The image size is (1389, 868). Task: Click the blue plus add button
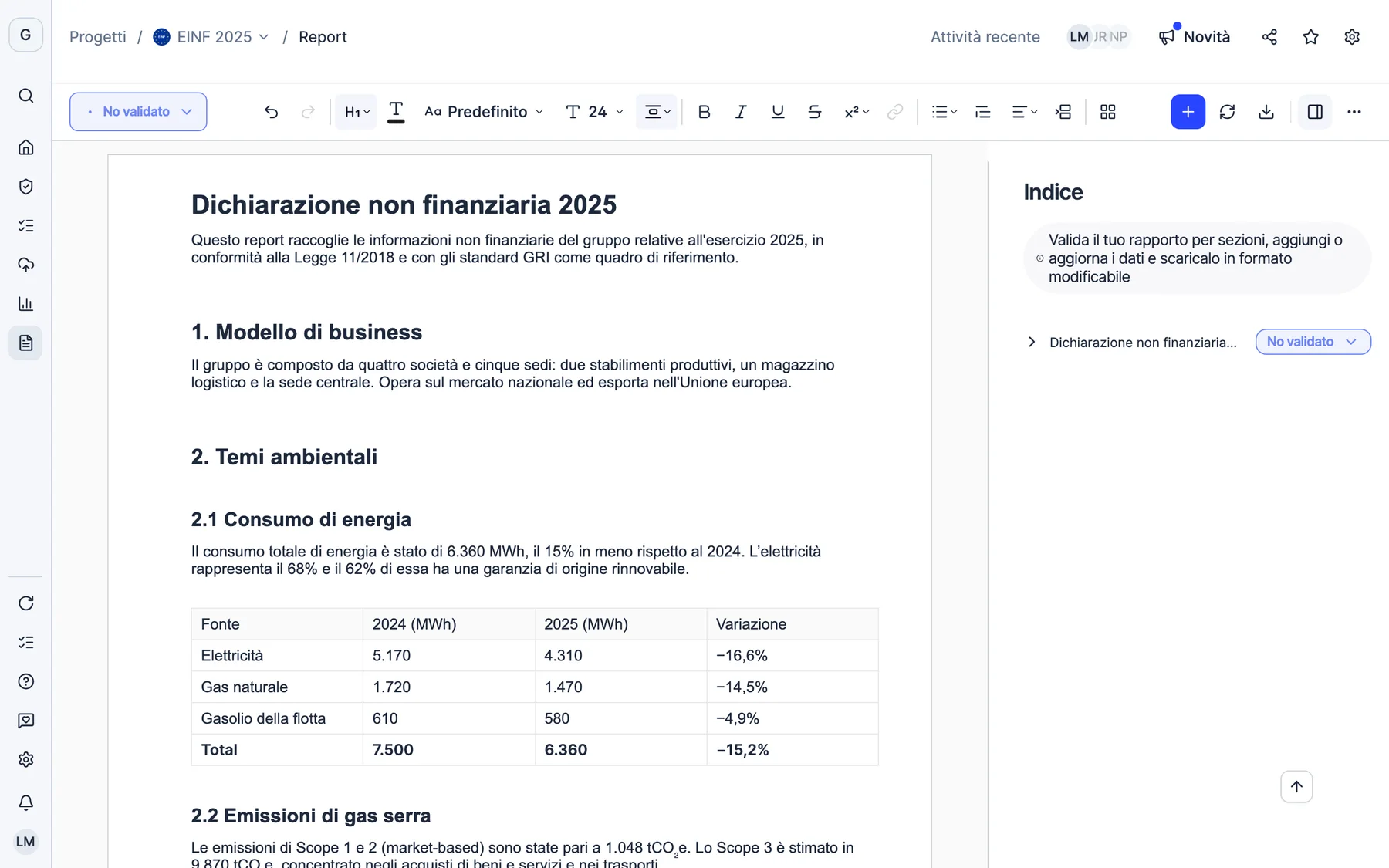click(x=1188, y=112)
